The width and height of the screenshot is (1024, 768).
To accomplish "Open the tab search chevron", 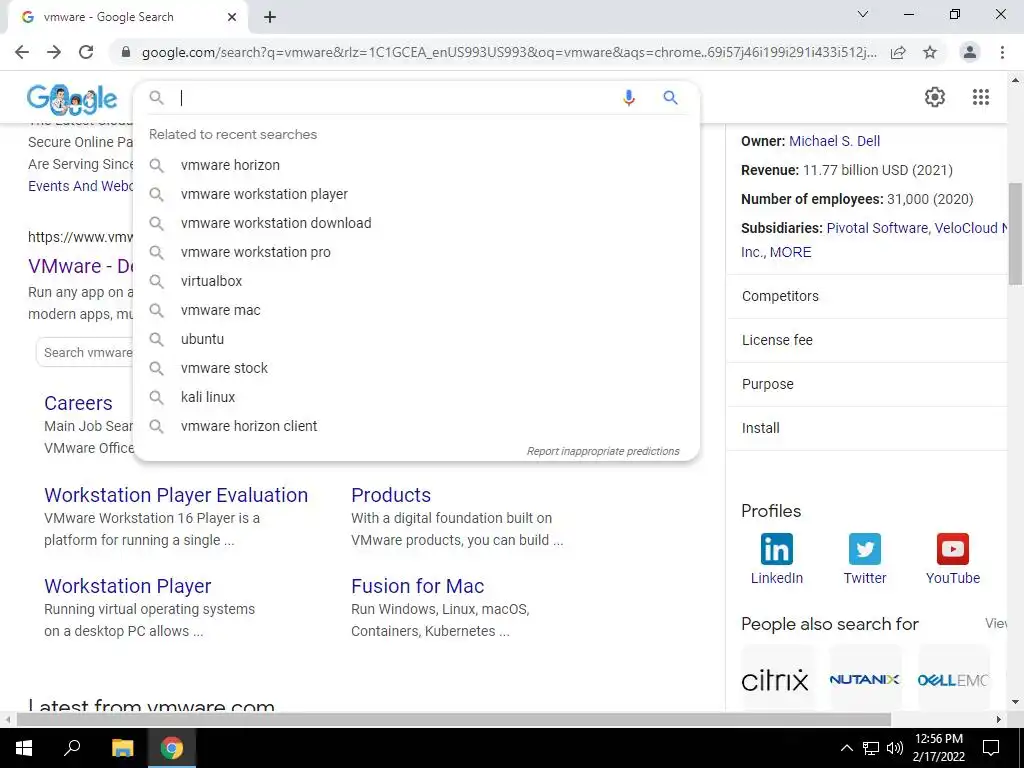I will point(863,14).
